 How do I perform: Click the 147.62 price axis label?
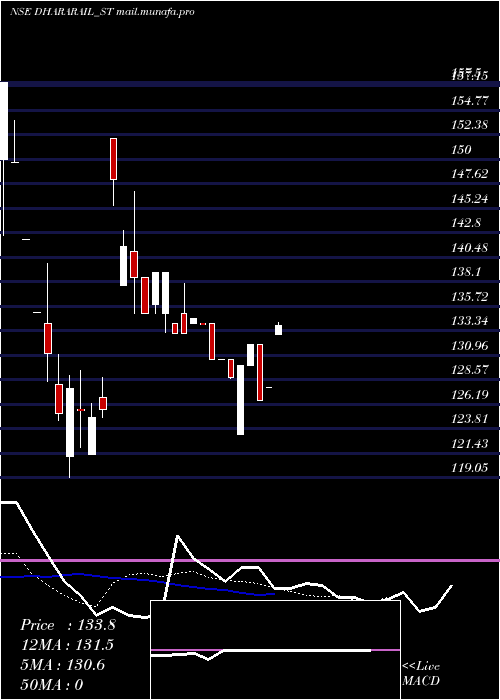469,174
